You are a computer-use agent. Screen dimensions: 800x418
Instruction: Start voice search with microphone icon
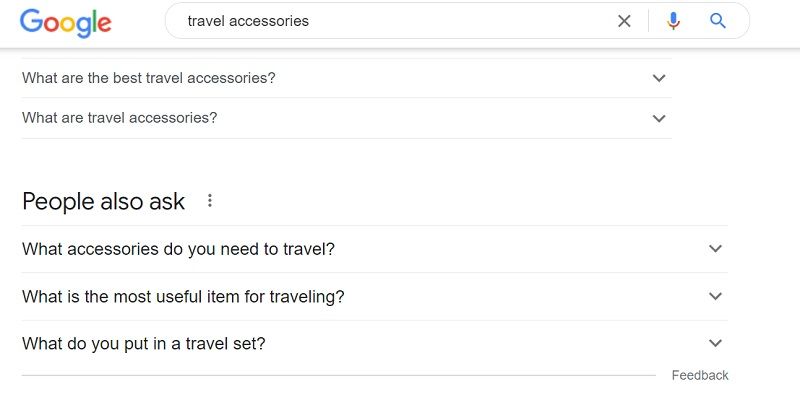pos(673,21)
